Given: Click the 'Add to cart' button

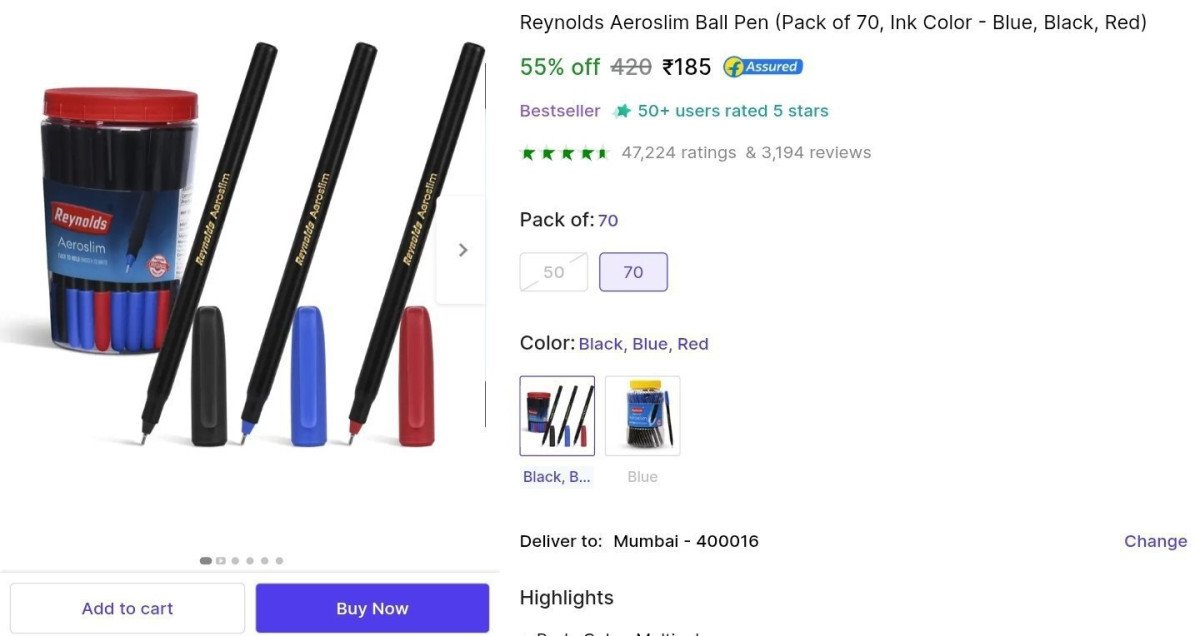Looking at the screenshot, I should 127,608.
